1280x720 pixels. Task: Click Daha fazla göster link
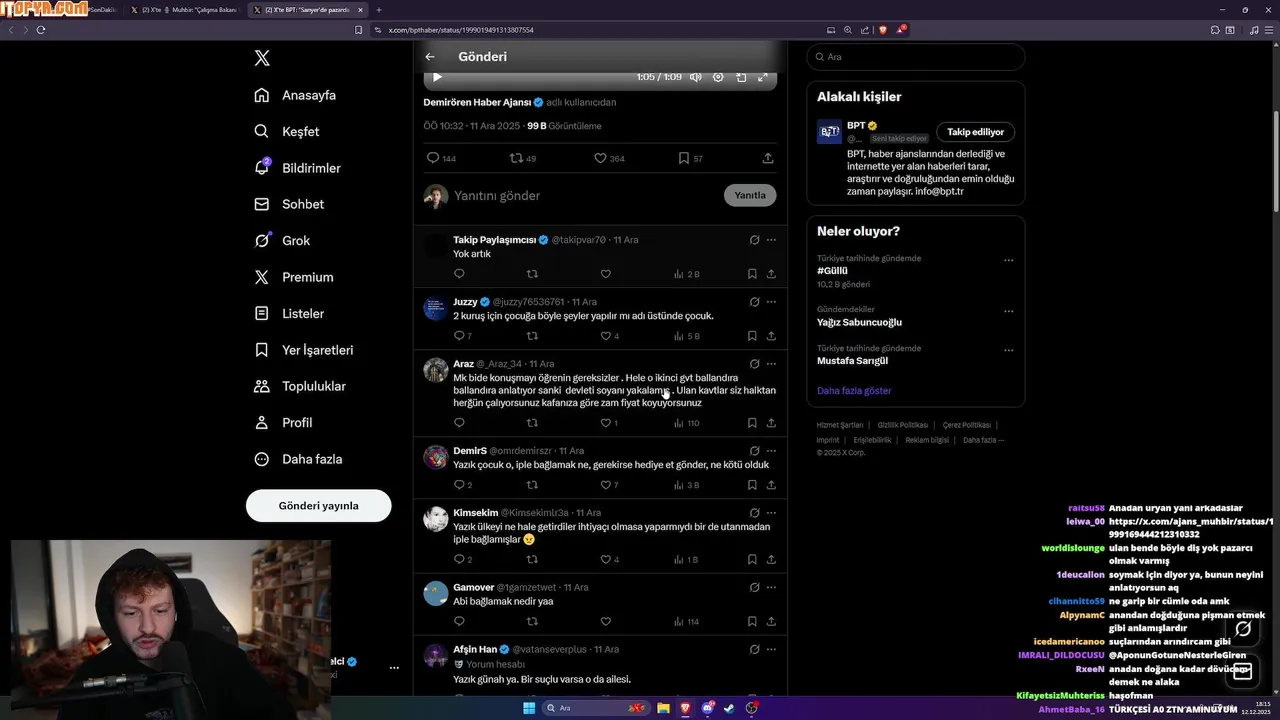[854, 391]
